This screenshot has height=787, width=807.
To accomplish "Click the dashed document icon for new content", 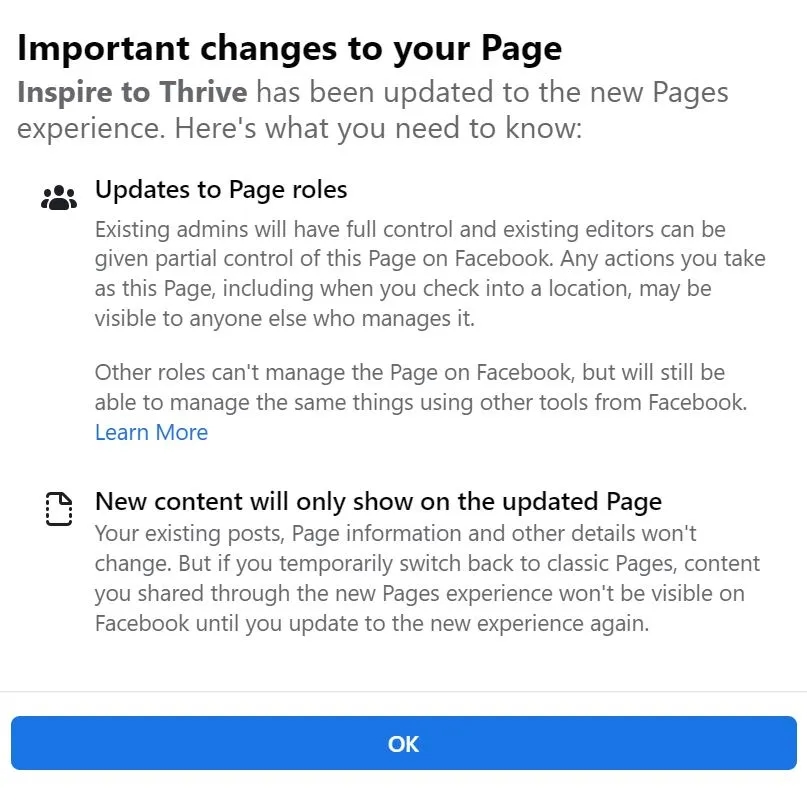I will [x=59, y=509].
